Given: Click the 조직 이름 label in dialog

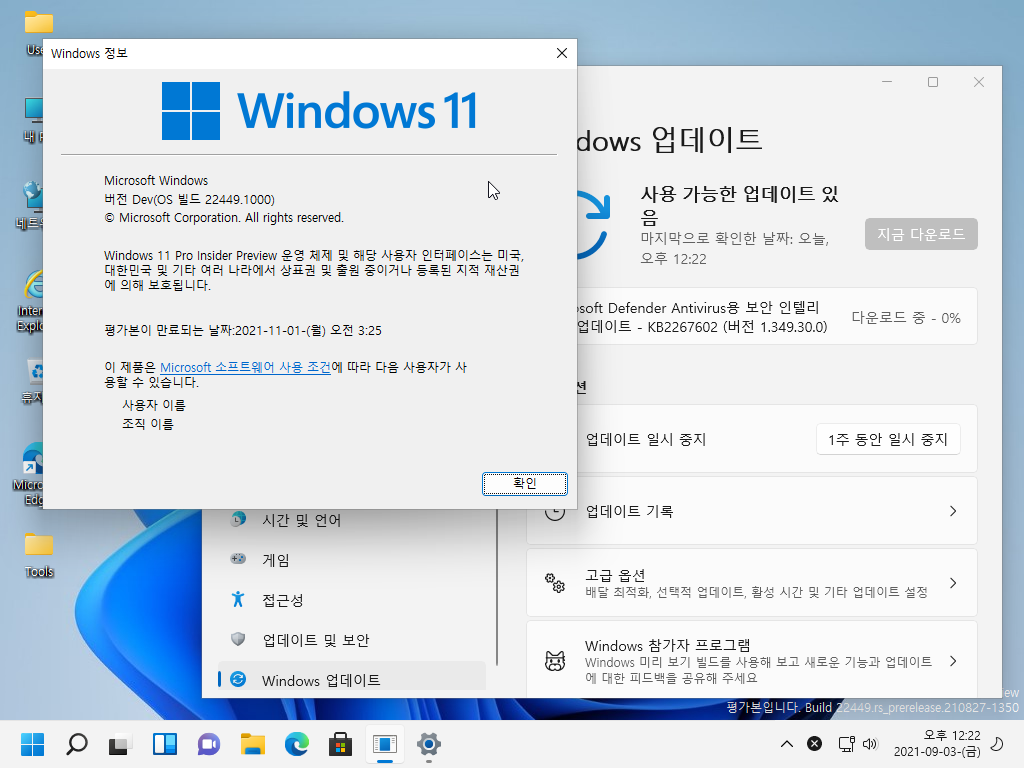Looking at the screenshot, I should coord(148,424).
